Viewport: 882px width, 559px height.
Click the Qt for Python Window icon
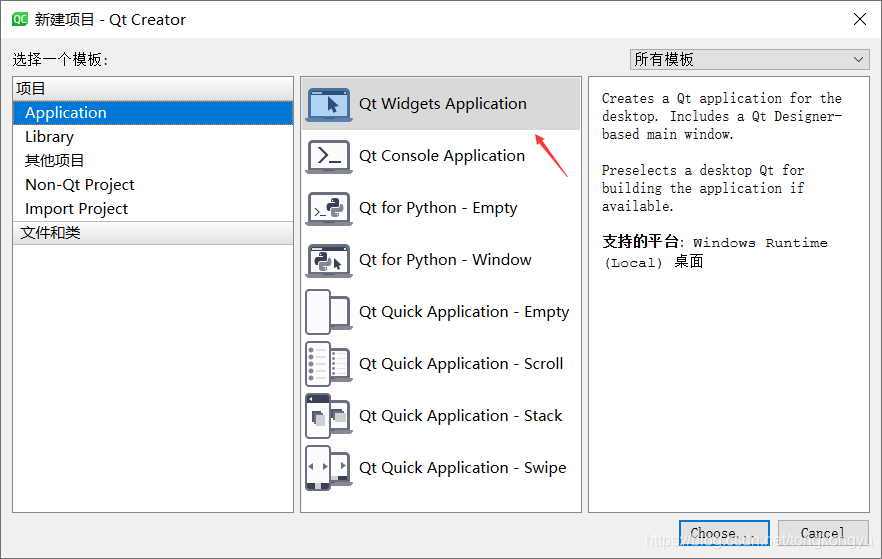click(x=329, y=260)
